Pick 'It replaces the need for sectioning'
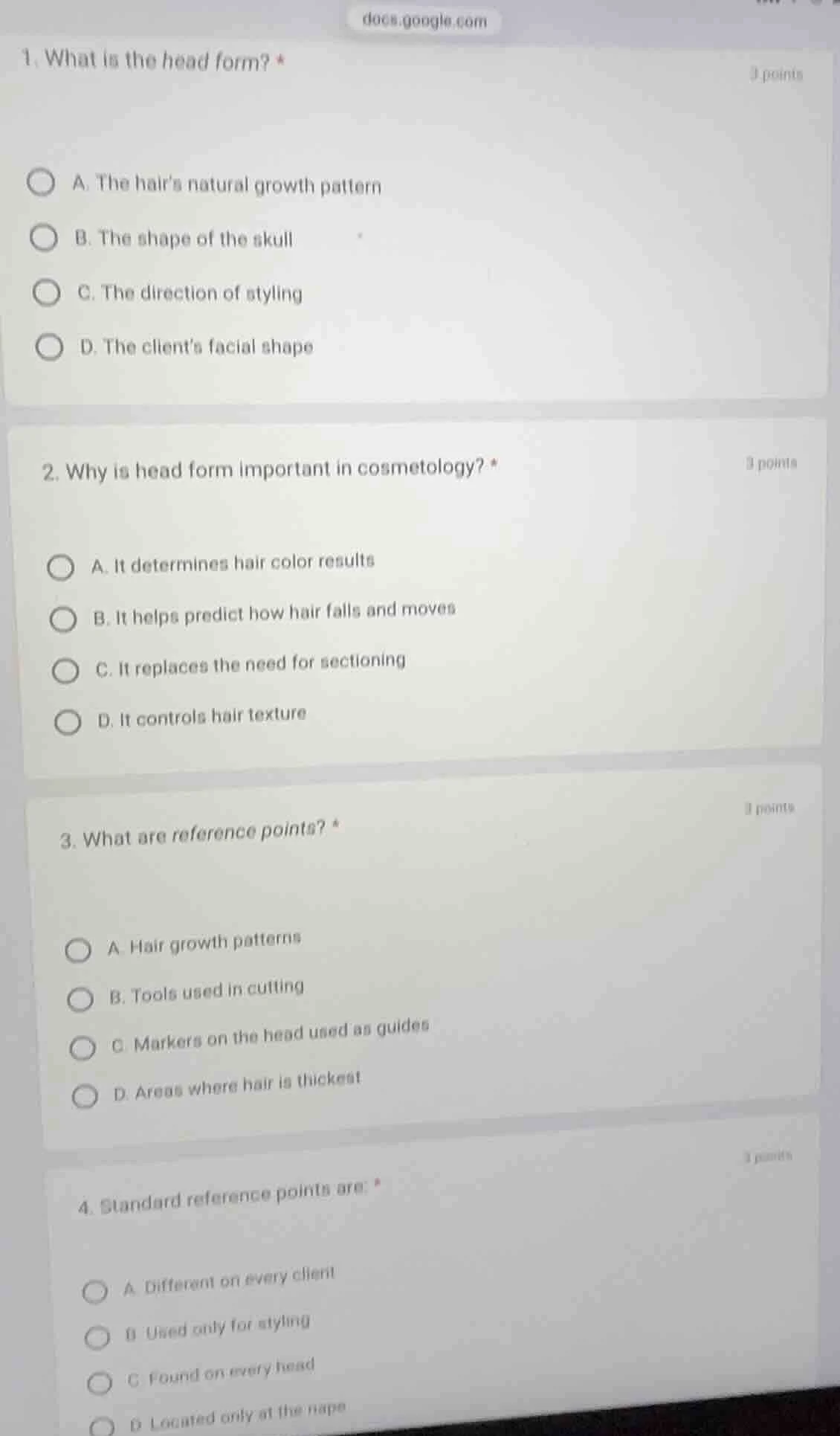 [65, 671]
